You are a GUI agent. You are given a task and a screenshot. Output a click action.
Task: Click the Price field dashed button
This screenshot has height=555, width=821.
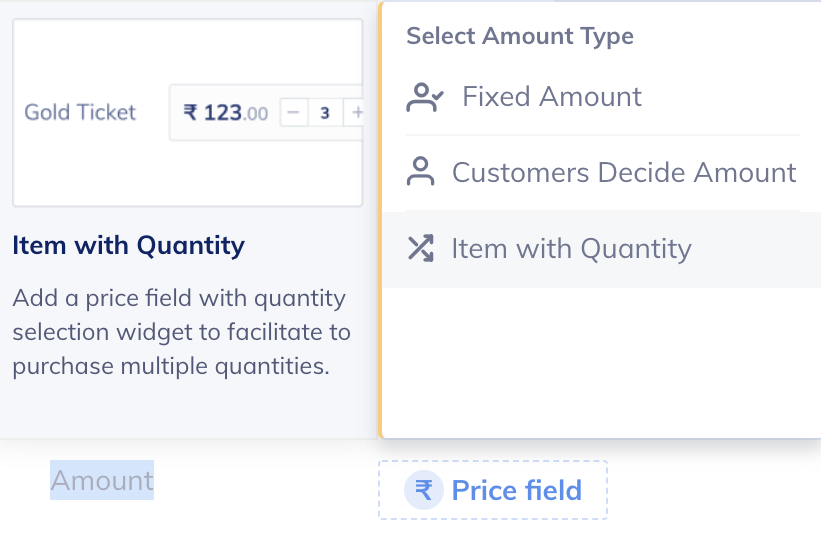point(493,490)
